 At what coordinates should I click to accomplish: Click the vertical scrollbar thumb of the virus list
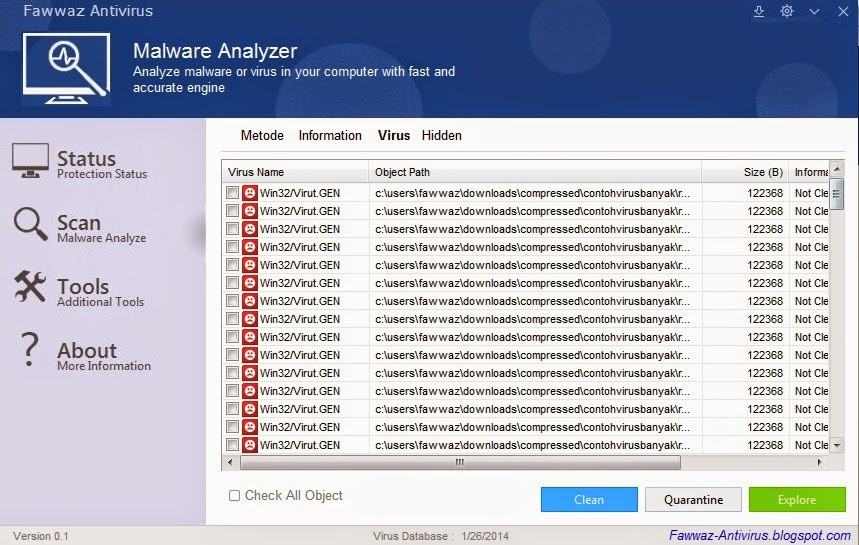(x=837, y=193)
